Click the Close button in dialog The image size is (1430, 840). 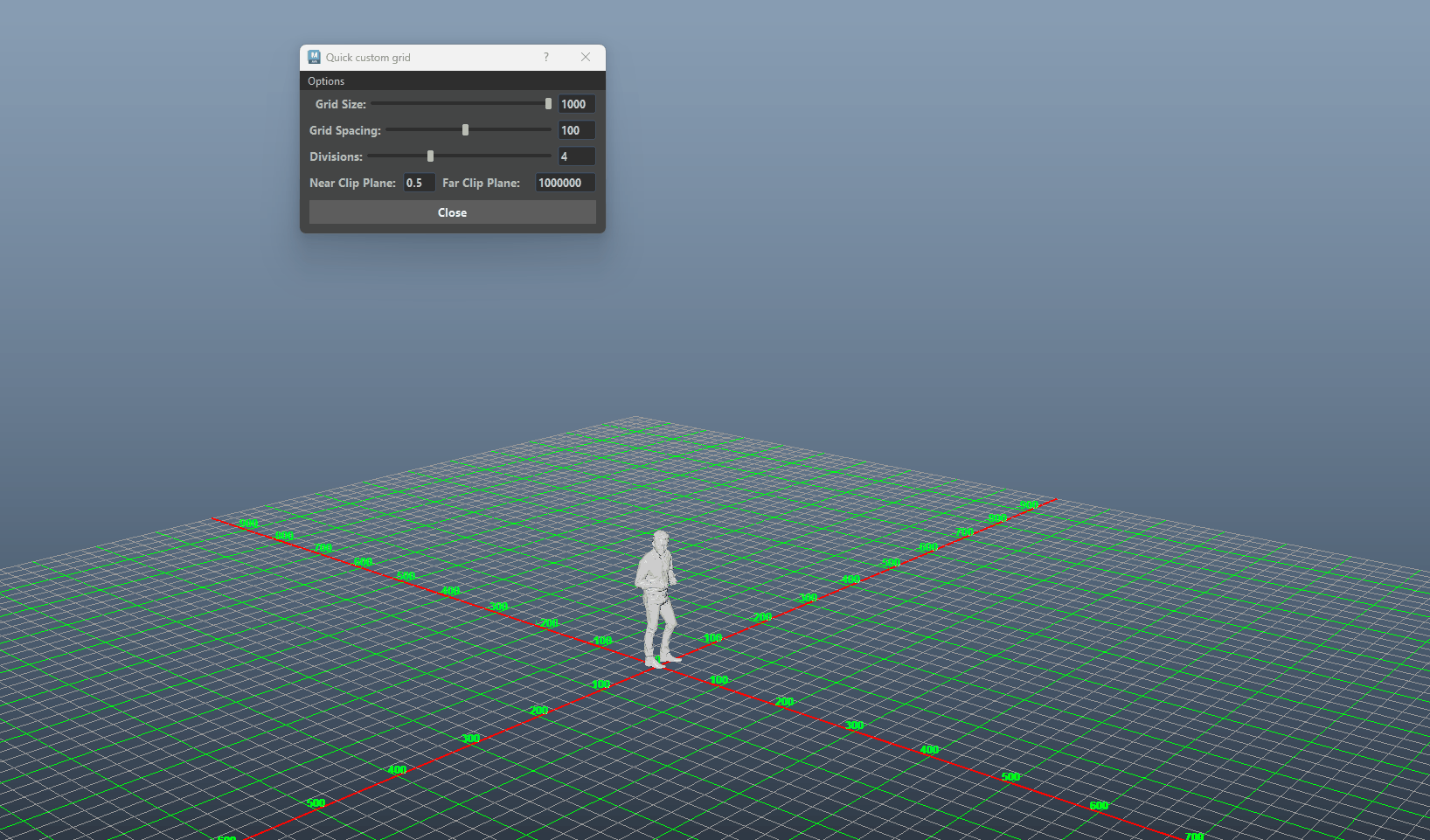[453, 212]
